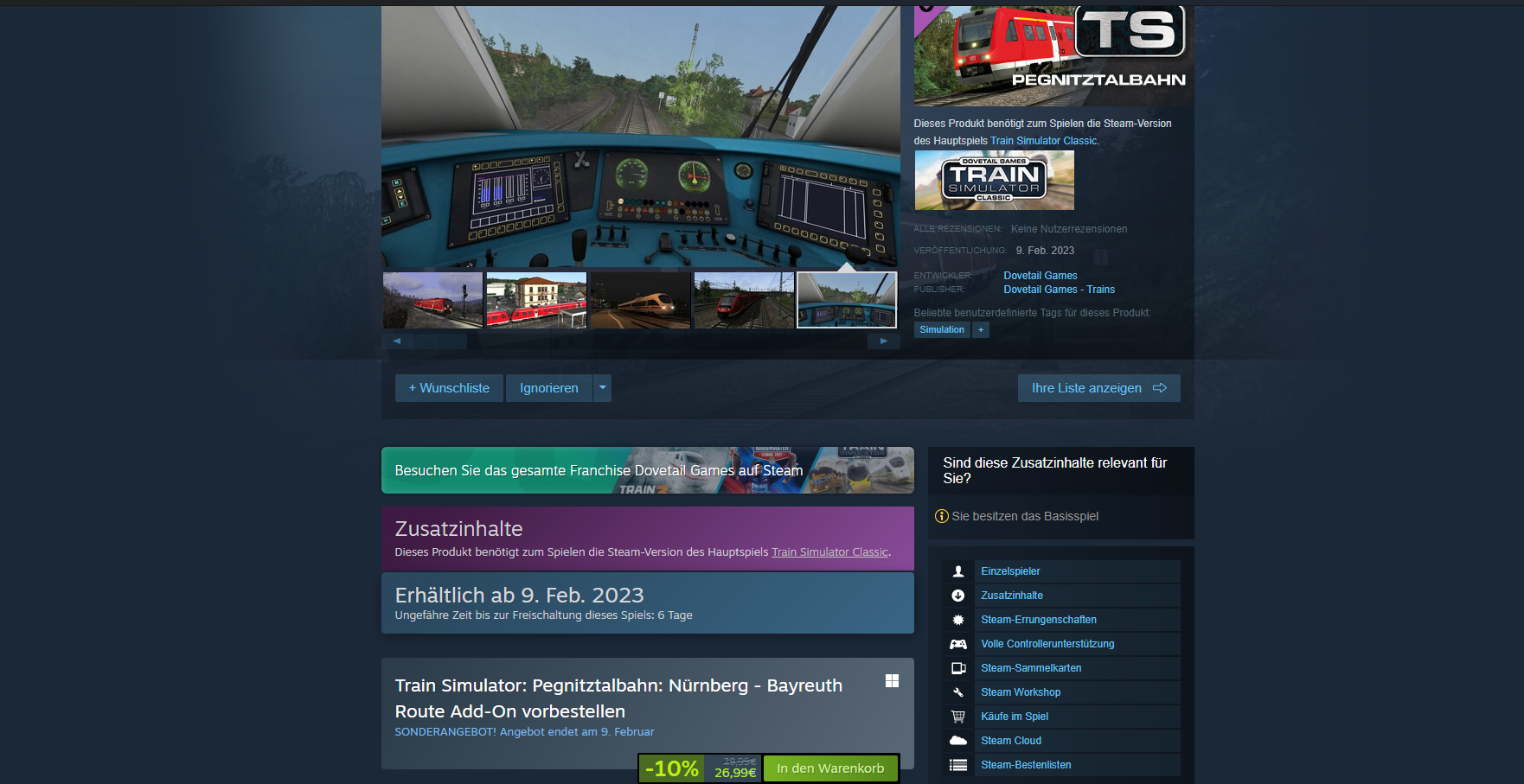Visit the Dovetail Games franchise banner

[x=647, y=470]
